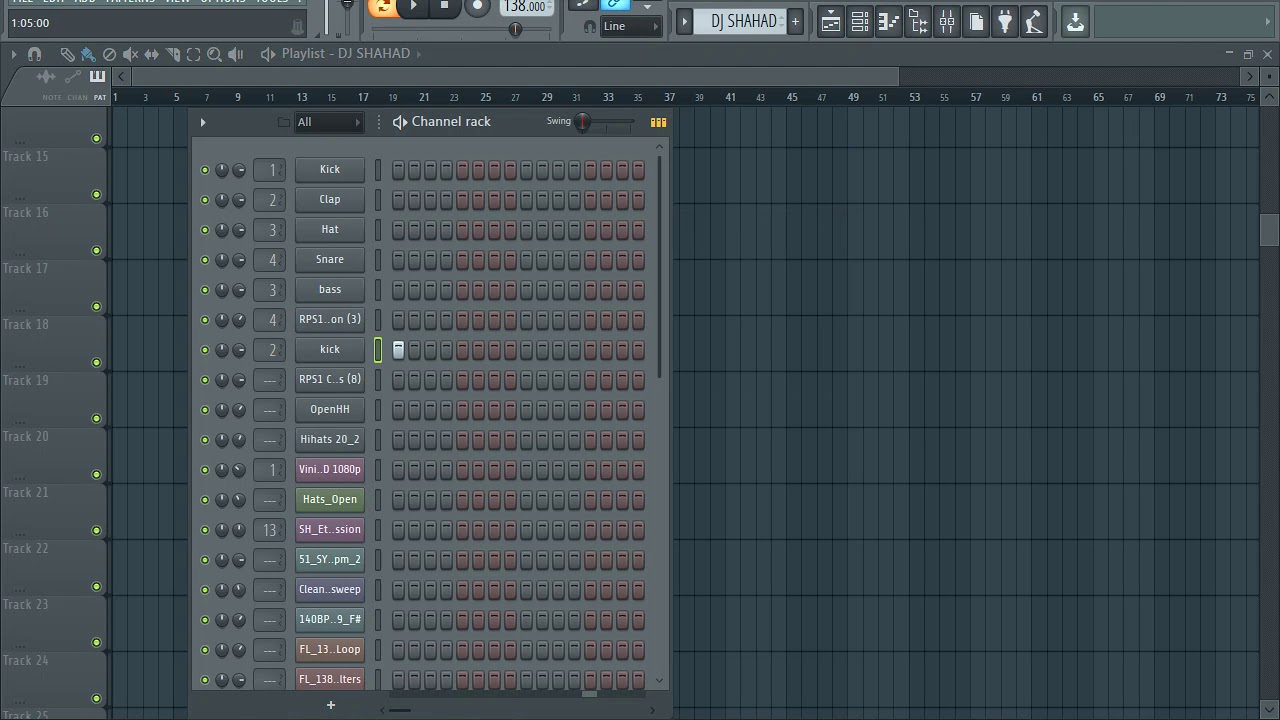The image size is (1280, 720).
Task: Mute the bass channel with its green LED
Action: (205, 290)
